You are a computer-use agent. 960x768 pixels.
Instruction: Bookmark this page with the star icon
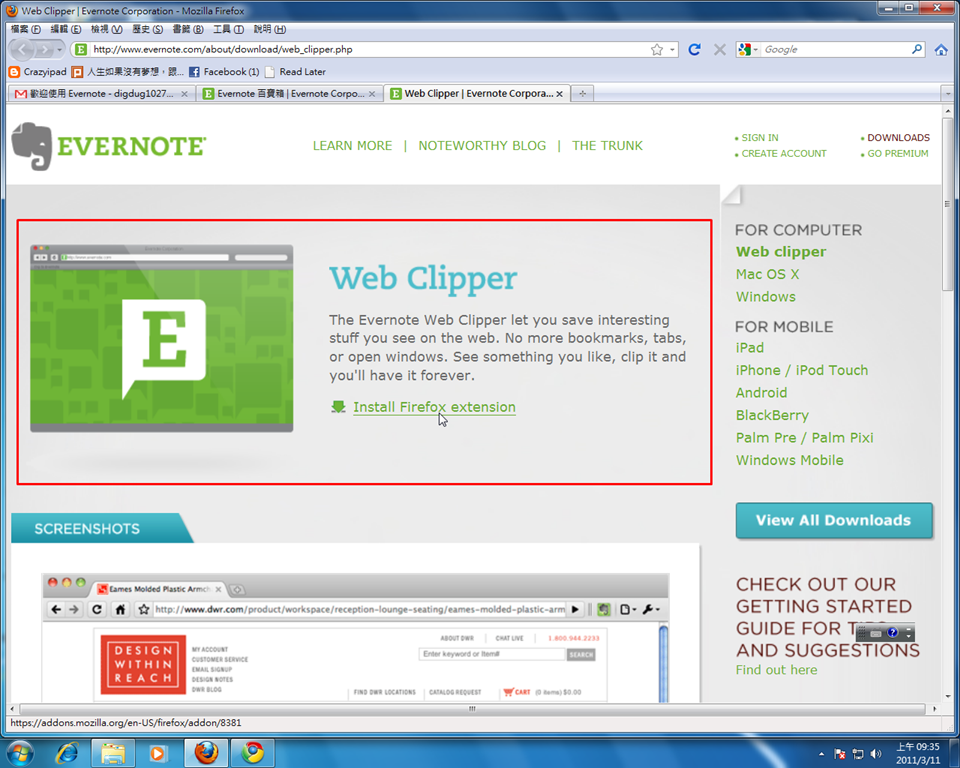(x=657, y=50)
